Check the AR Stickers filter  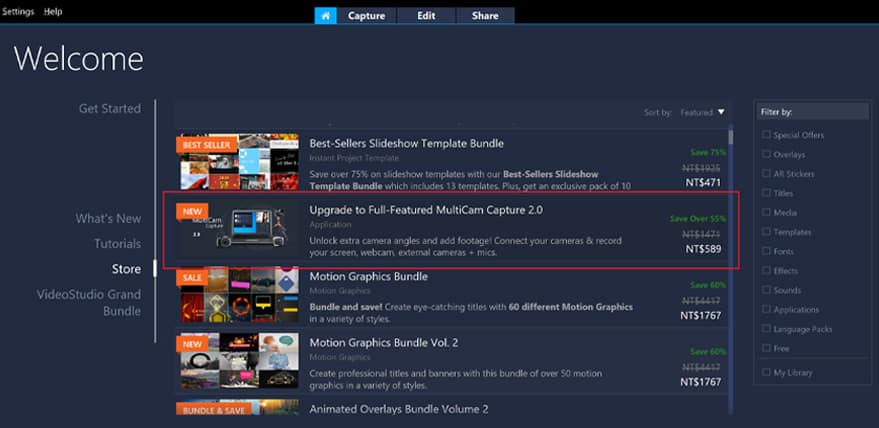click(766, 173)
